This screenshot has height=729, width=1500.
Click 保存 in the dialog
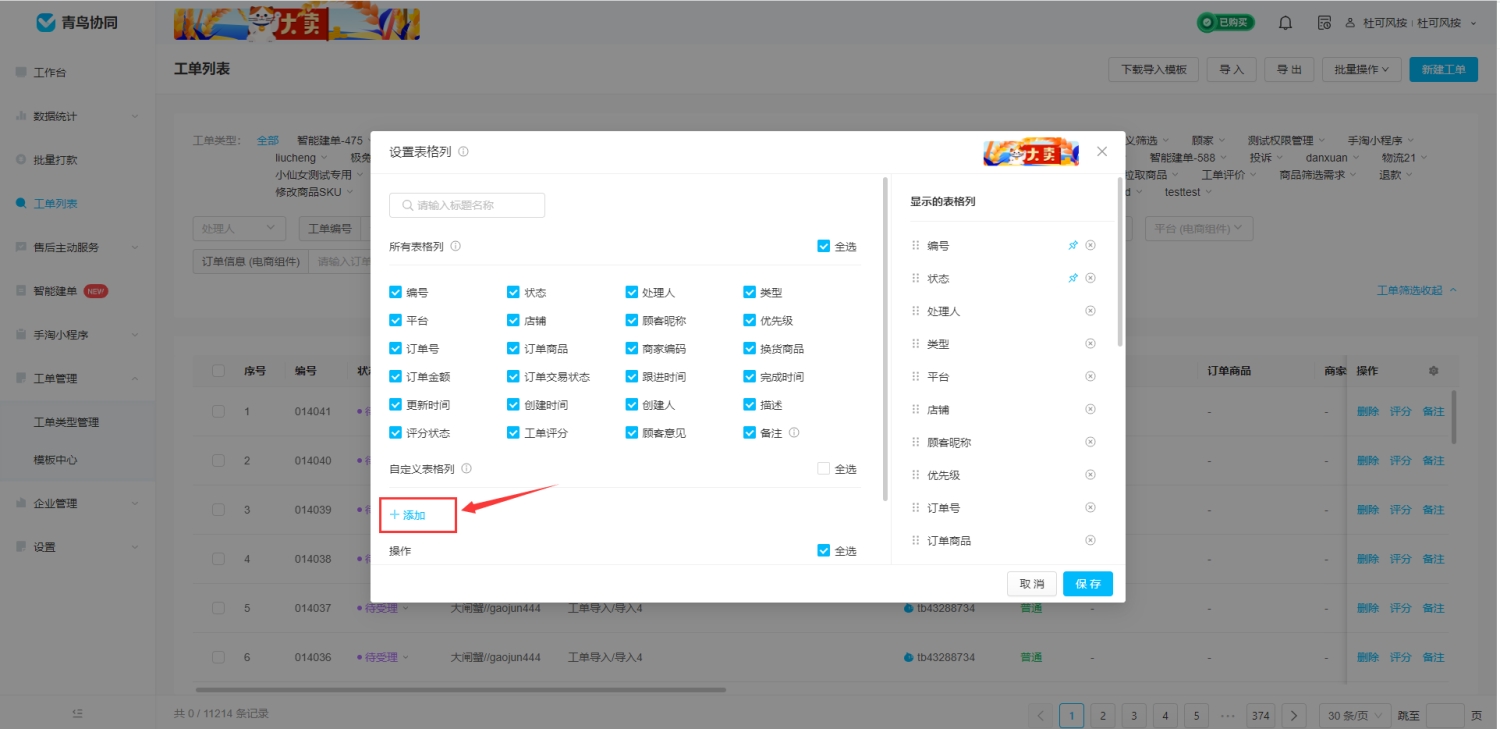(x=1088, y=584)
